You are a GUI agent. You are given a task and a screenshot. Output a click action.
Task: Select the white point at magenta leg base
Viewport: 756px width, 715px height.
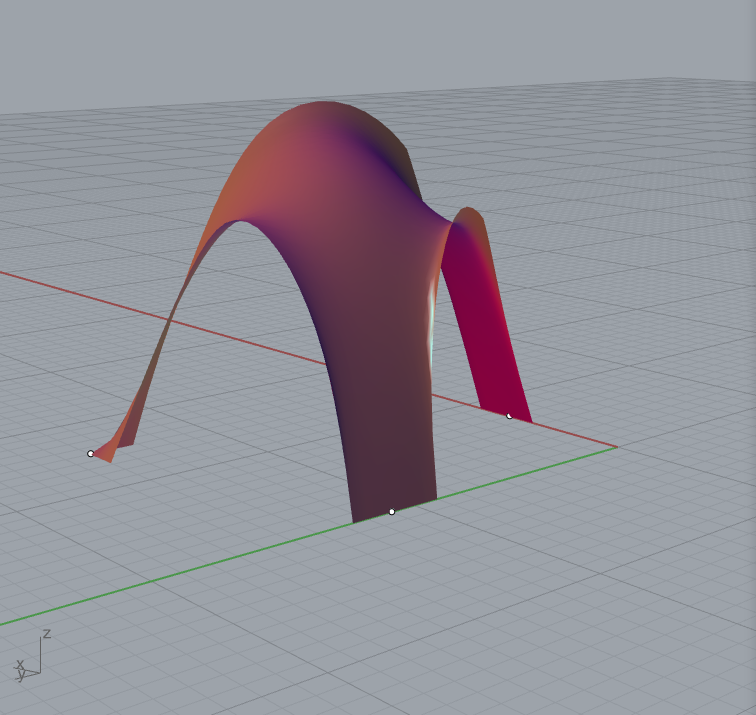pyautogui.click(x=509, y=415)
